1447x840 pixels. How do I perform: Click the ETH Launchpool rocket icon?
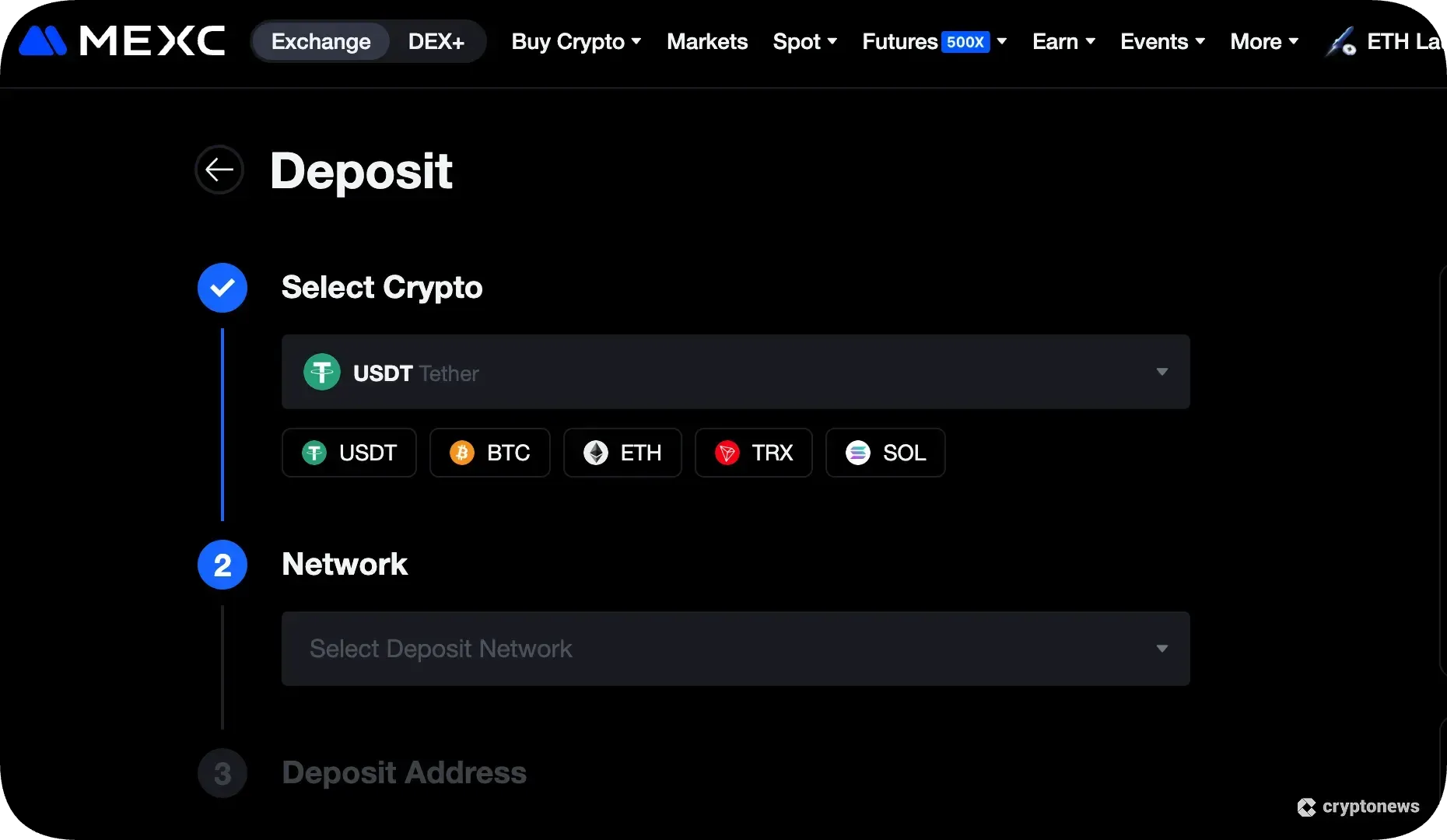tap(1340, 41)
